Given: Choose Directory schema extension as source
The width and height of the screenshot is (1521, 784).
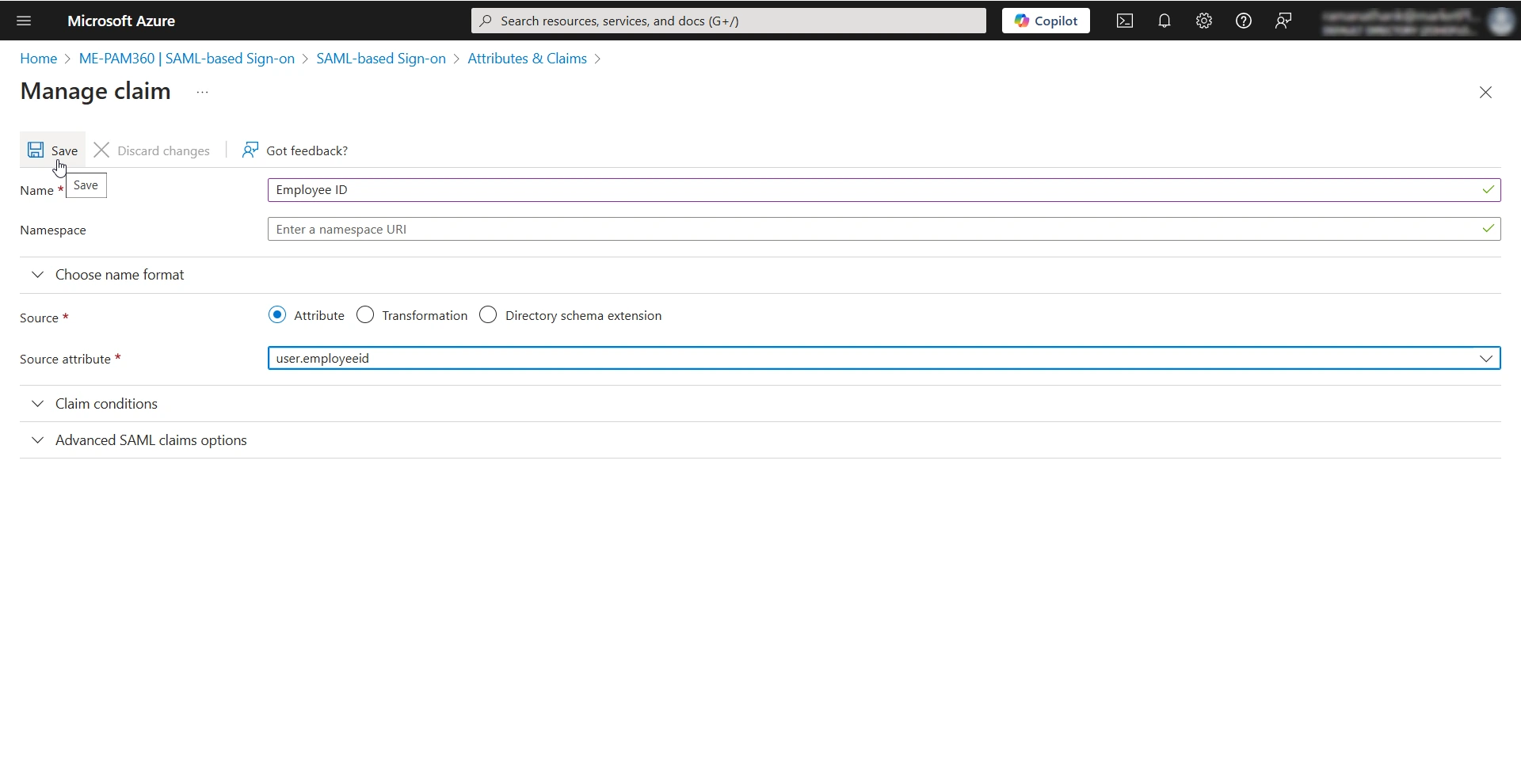Looking at the screenshot, I should (x=489, y=314).
